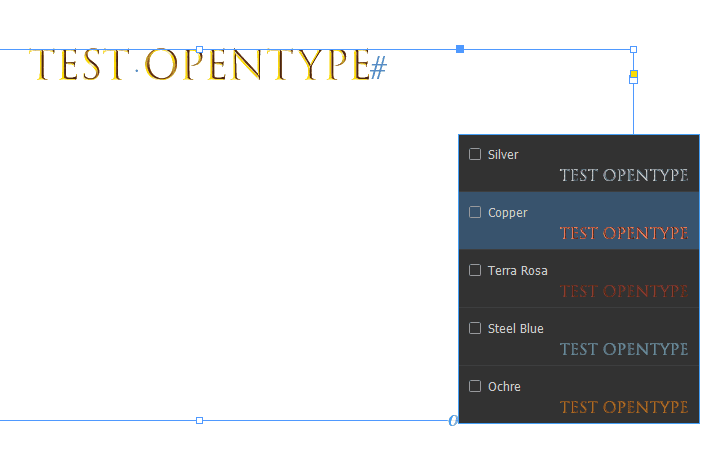
Task: Click the filled blue anchored-object square on top edge
Action: point(460,49)
